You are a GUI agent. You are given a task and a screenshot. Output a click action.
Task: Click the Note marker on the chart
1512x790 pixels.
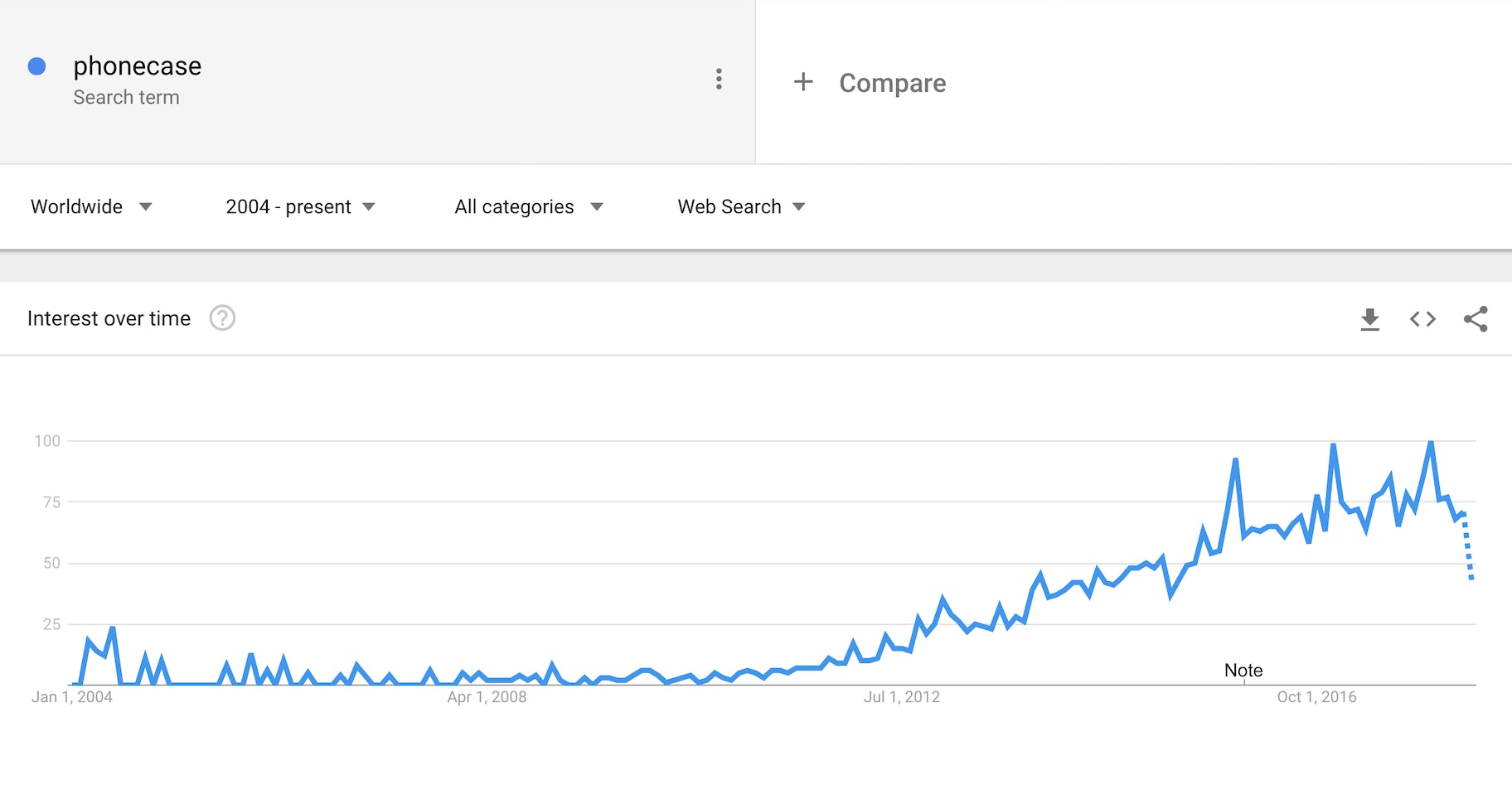pos(1243,670)
